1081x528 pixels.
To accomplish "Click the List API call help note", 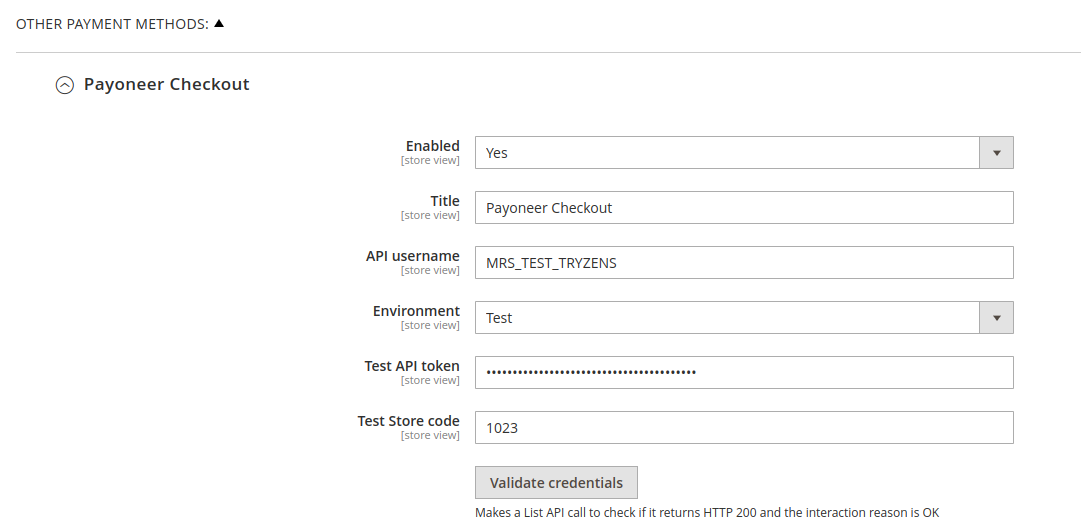I will pos(707,513).
